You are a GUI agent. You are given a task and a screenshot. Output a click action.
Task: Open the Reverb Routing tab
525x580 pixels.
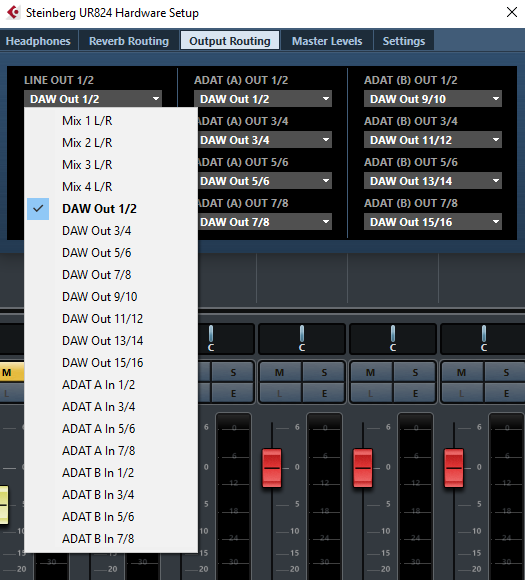click(129, 41)
